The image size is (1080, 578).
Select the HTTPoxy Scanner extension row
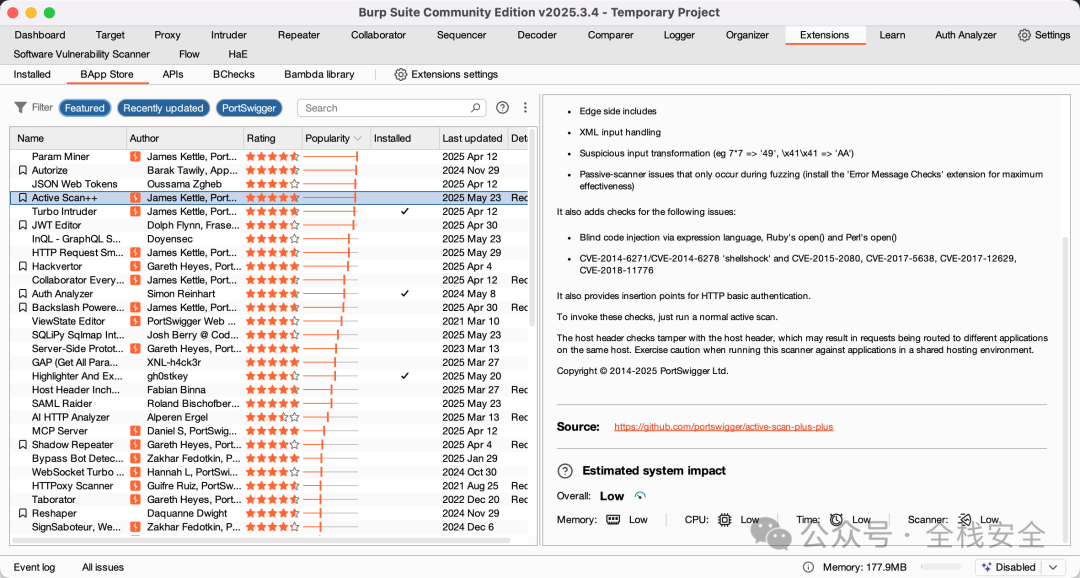pos(269,486)
